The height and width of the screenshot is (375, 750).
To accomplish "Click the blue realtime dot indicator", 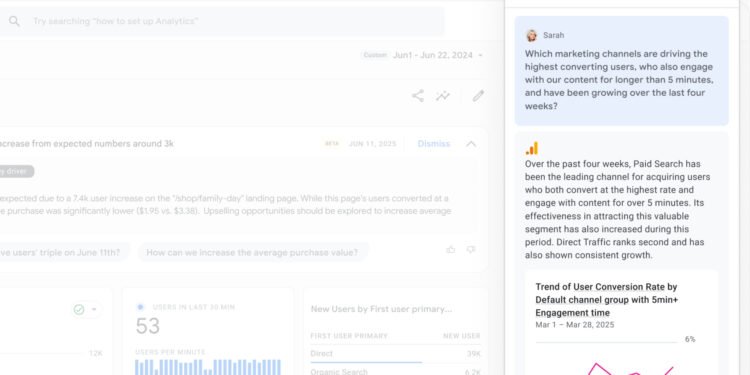I will tap(140, 307).
